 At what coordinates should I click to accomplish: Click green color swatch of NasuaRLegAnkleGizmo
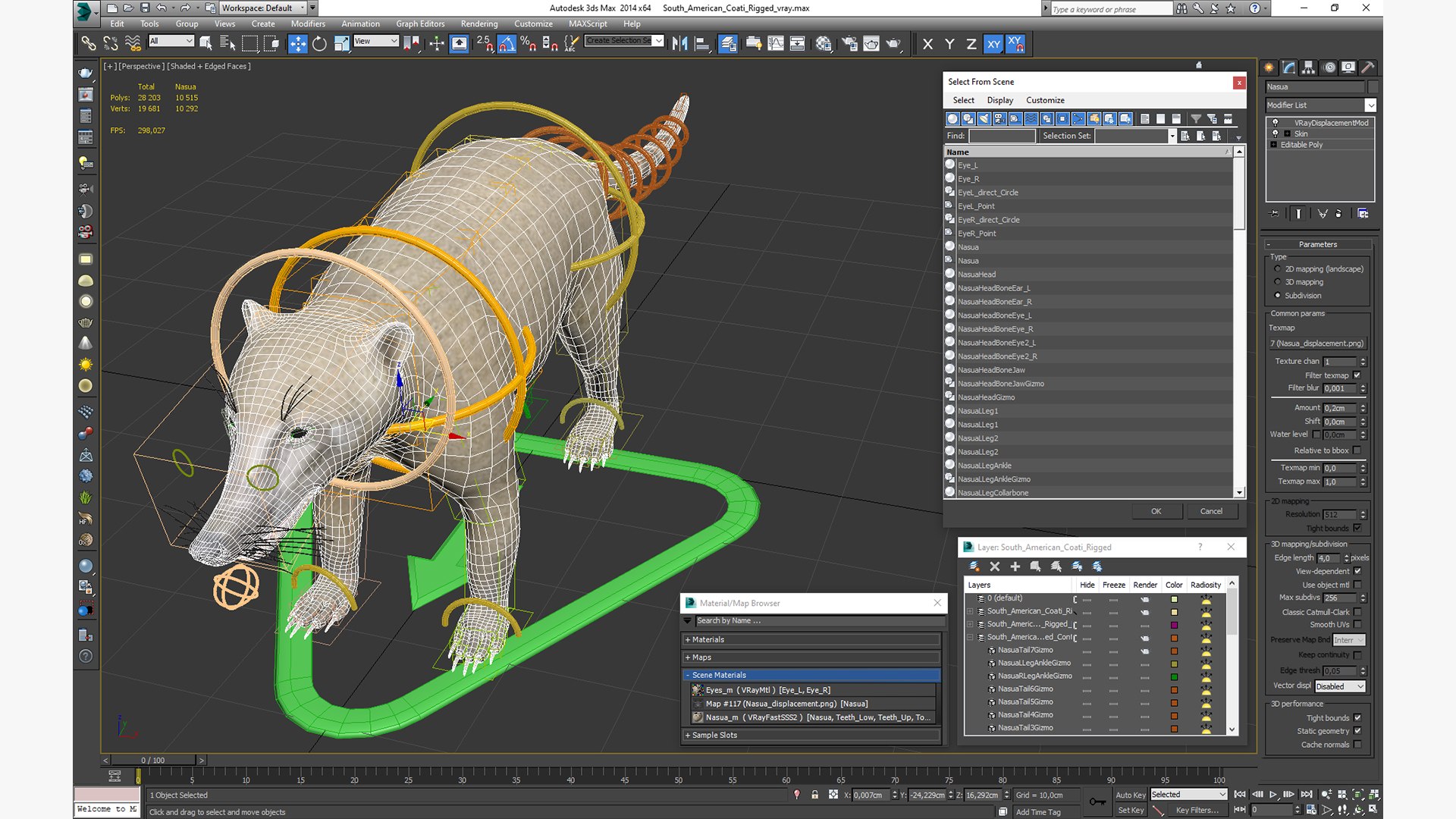[1174, 676]
